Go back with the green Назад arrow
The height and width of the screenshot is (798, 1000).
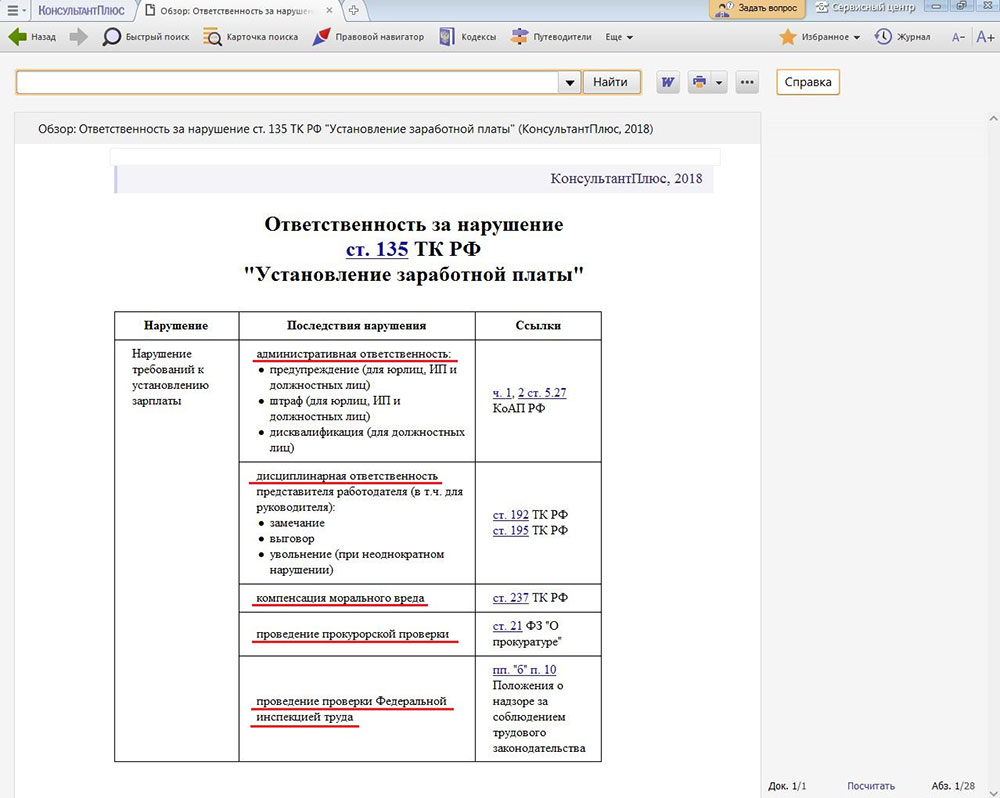coord(32,37)
